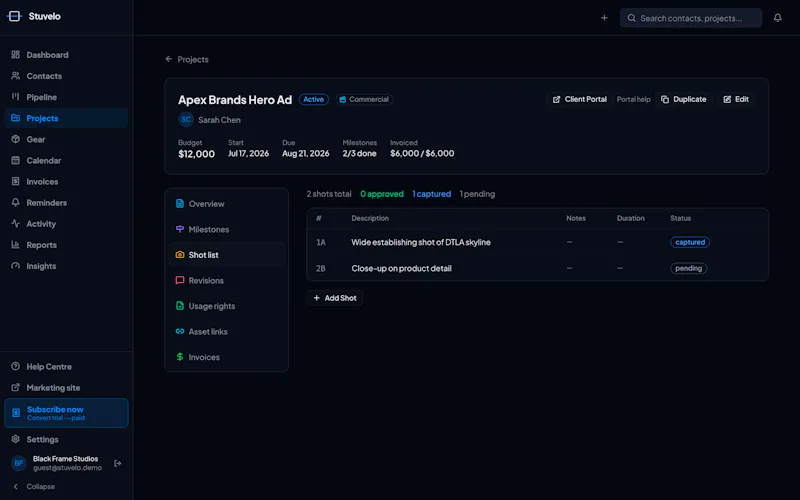Open the Revisions tab
This screenshot has height=500, width=800.
pyautogui.click(x=227, y=280)
